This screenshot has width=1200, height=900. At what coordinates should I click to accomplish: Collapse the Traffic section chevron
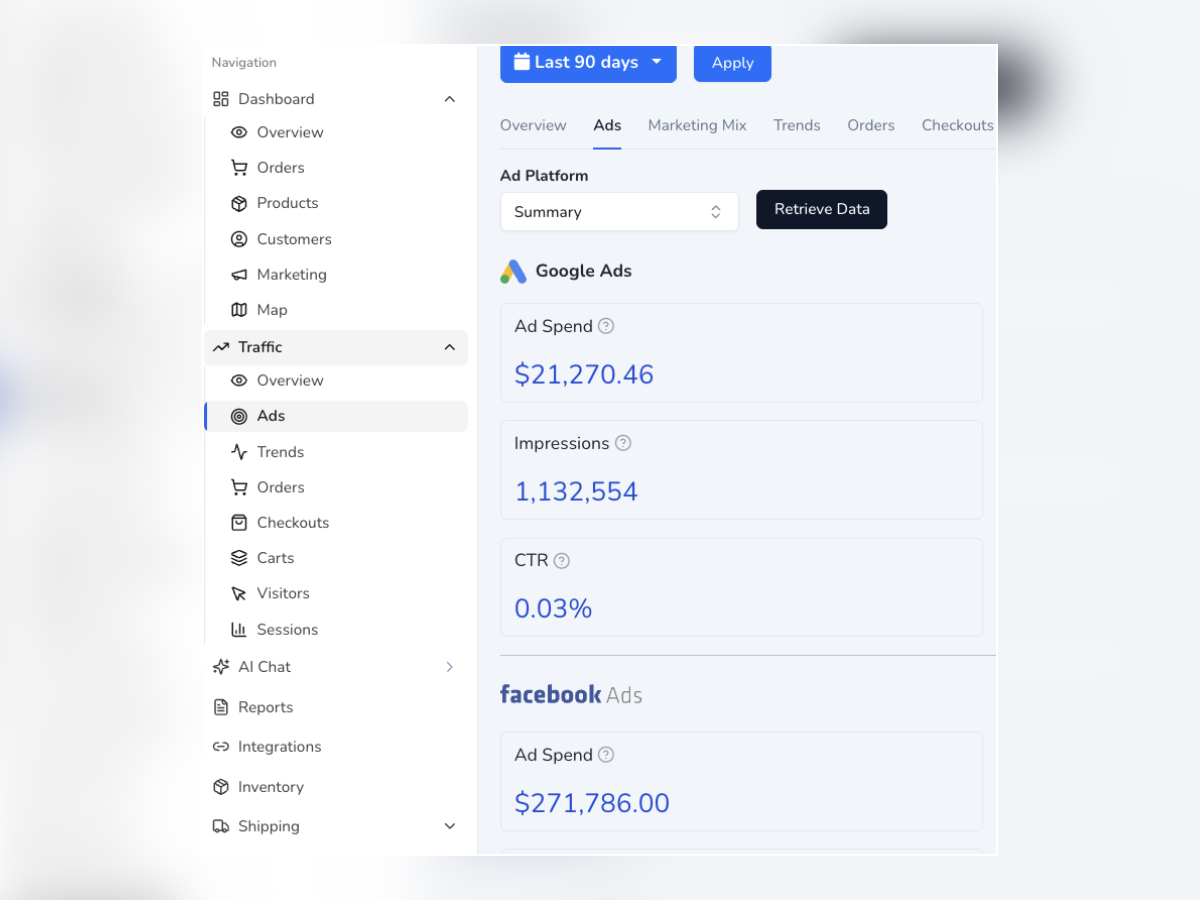(449, 347)
